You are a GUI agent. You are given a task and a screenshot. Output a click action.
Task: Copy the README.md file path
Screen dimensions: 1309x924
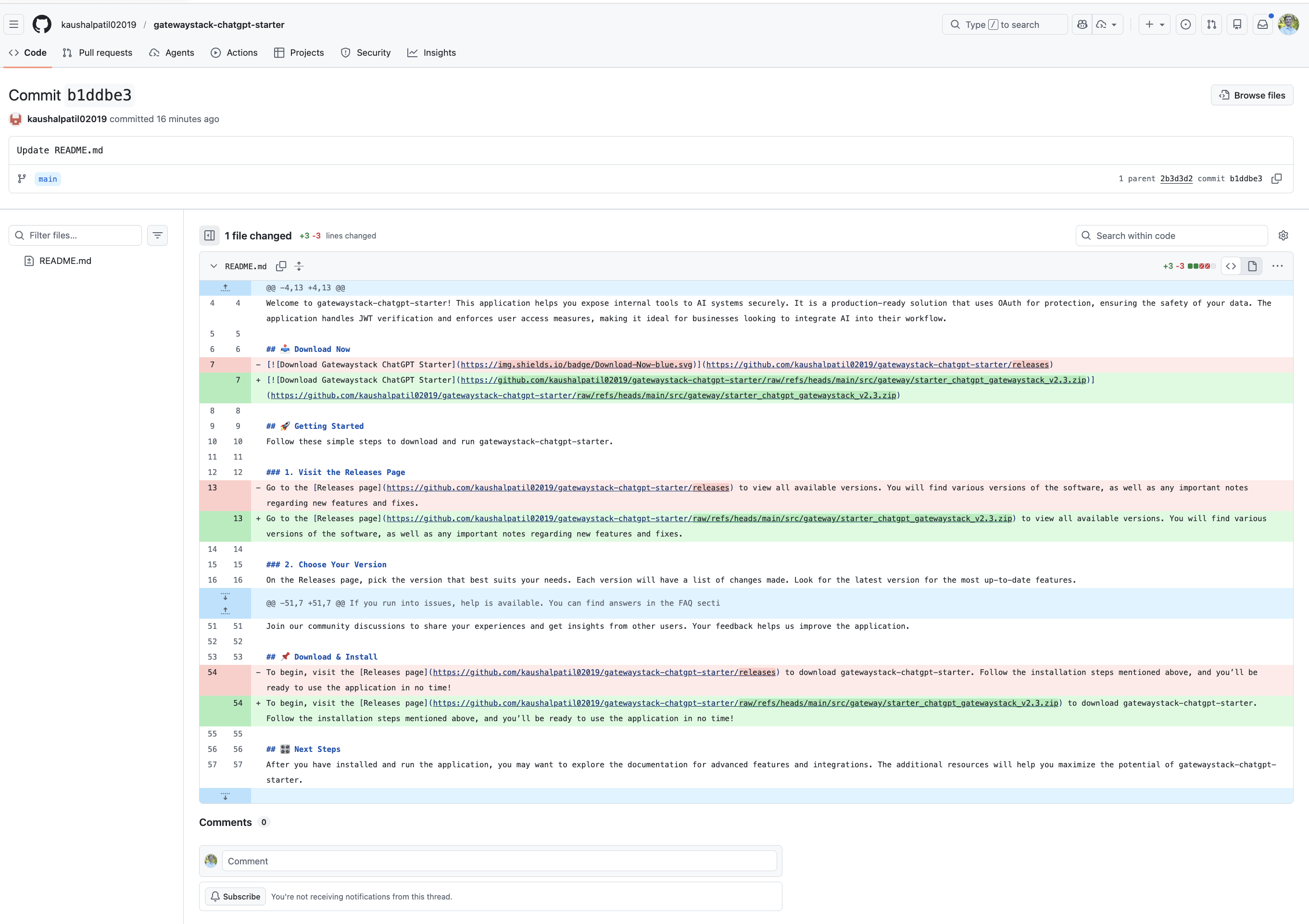pos(282,266)
